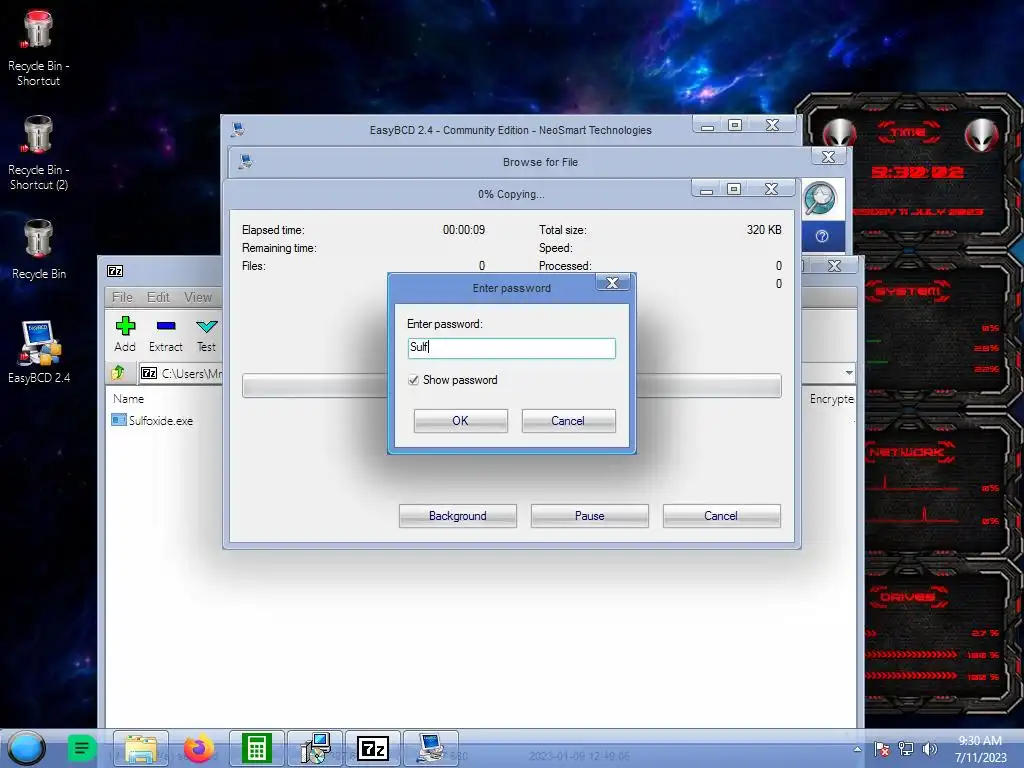
Task: Click the Encrypted column header
Action: tap(831, 398)
